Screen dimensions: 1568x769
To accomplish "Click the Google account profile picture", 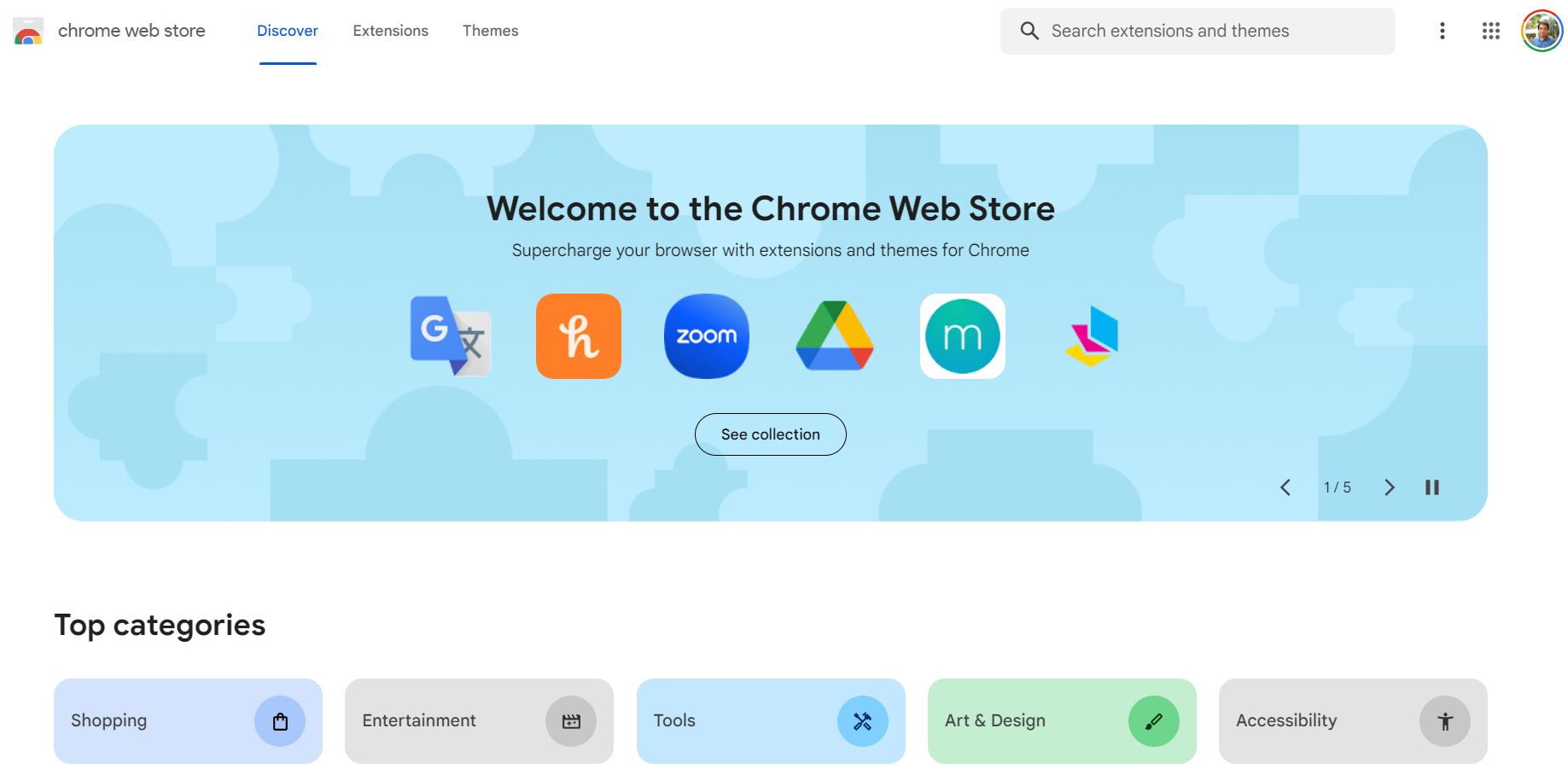I will (x=1542, y=32).
